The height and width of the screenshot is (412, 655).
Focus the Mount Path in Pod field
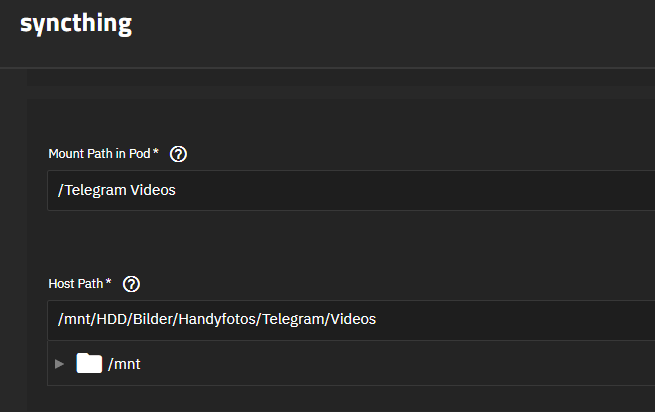(x=350, y=190)
